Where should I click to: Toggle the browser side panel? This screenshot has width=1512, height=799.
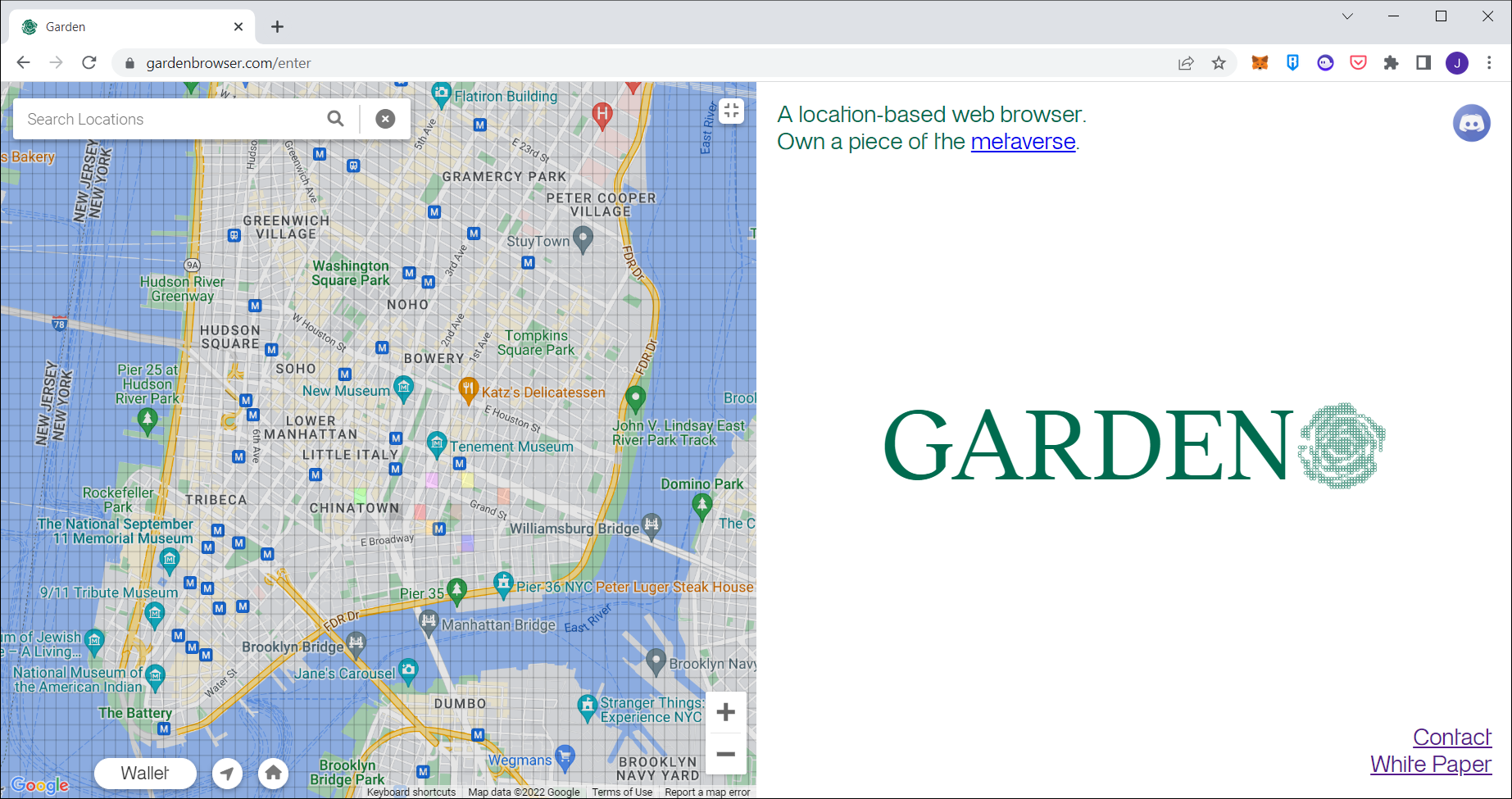point(1423,63)
